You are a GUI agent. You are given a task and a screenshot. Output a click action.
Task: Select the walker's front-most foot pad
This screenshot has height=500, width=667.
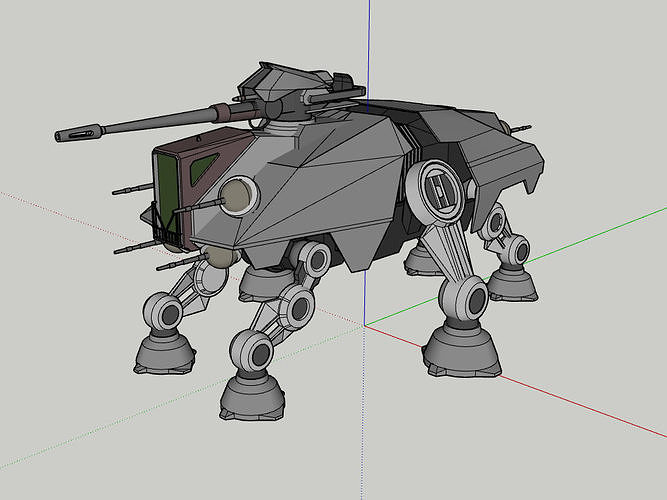[252, 397]
